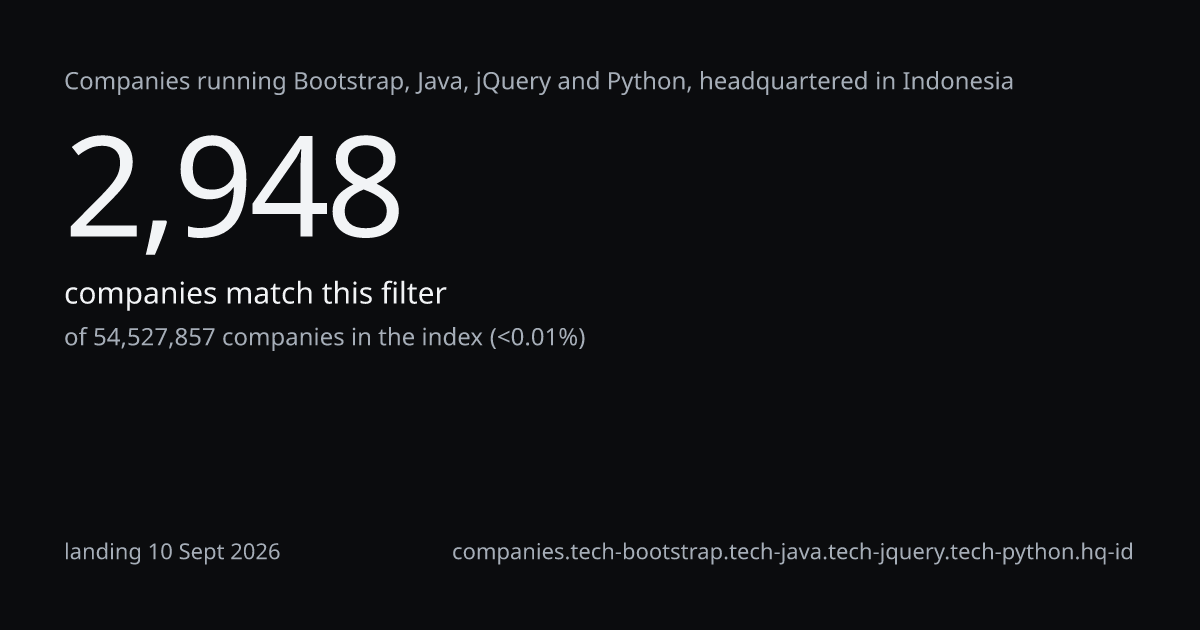1200x630 pixels.
Task: Click 'Companies running' at heading start
Action: click(176, 82)
